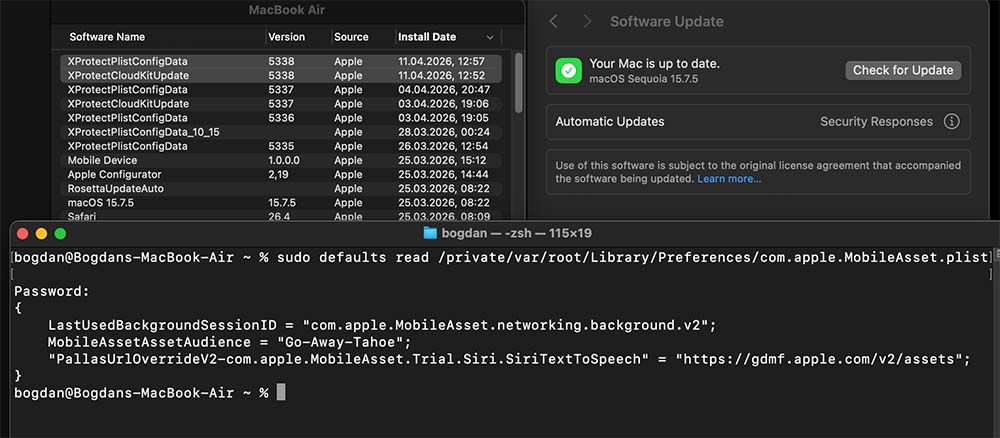
Task: Click the Terminal prompt cursor block
Action: (x=281, y=392)
